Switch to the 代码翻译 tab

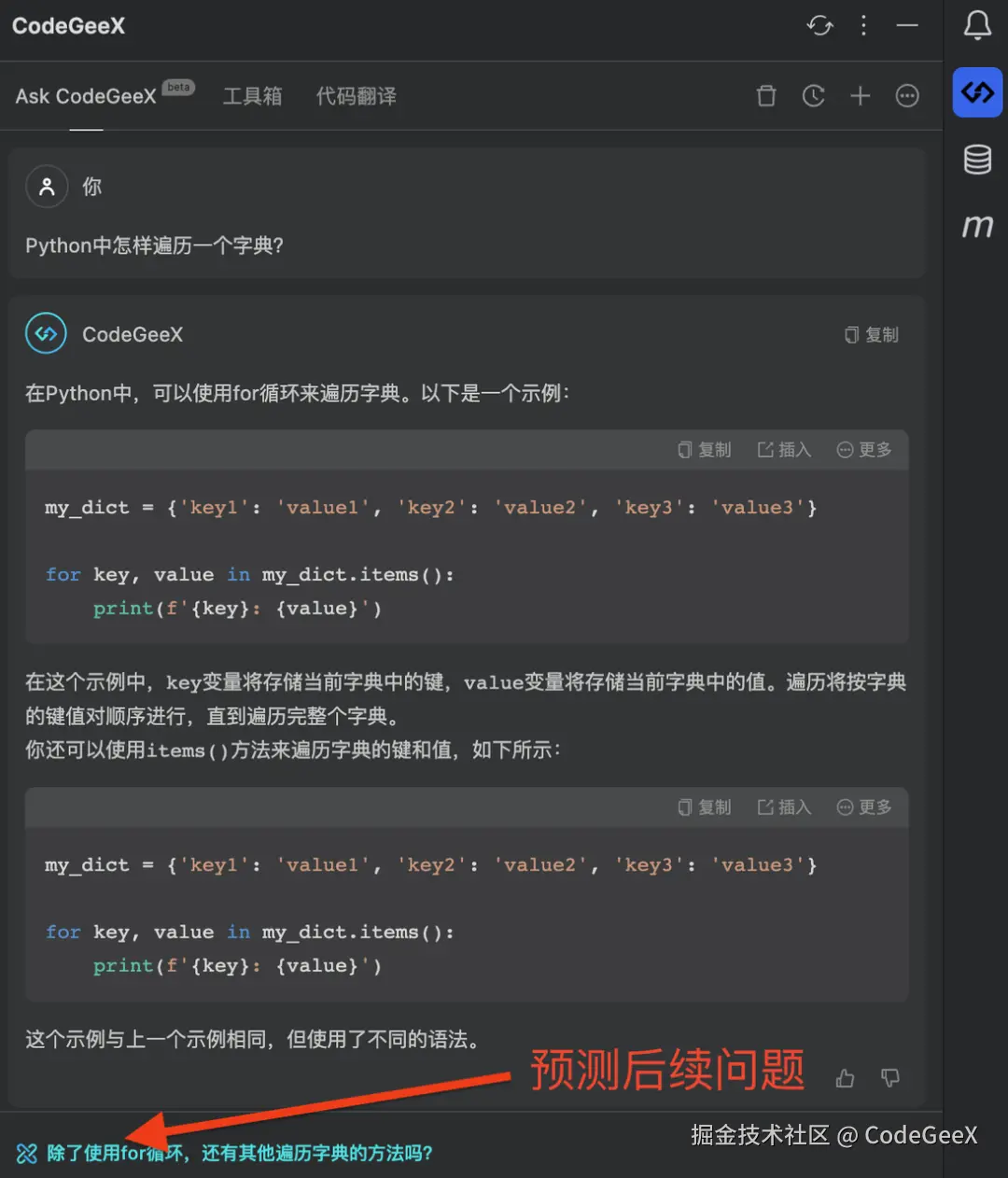click(x=356, y=96)
